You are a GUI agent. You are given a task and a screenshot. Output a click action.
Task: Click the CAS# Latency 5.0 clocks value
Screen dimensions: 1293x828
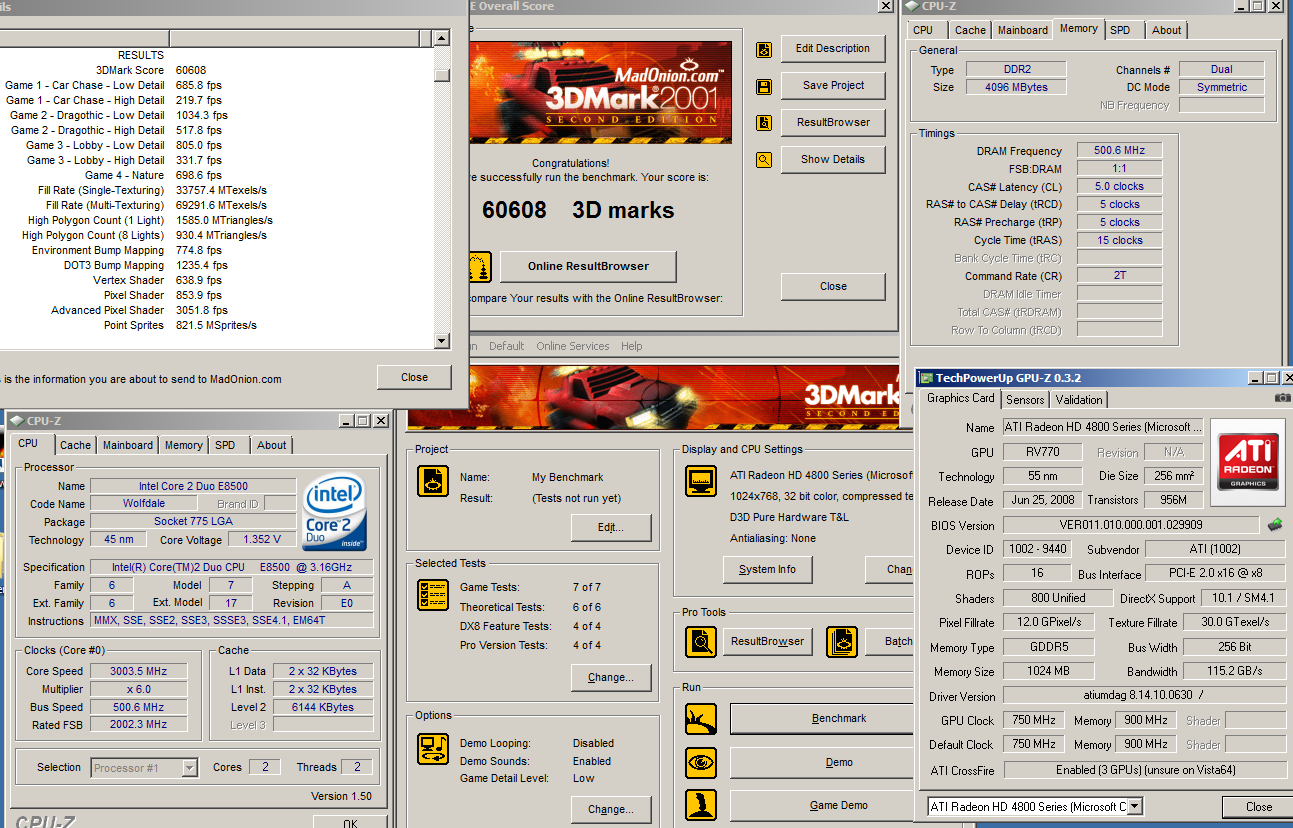coord(1119,186)
